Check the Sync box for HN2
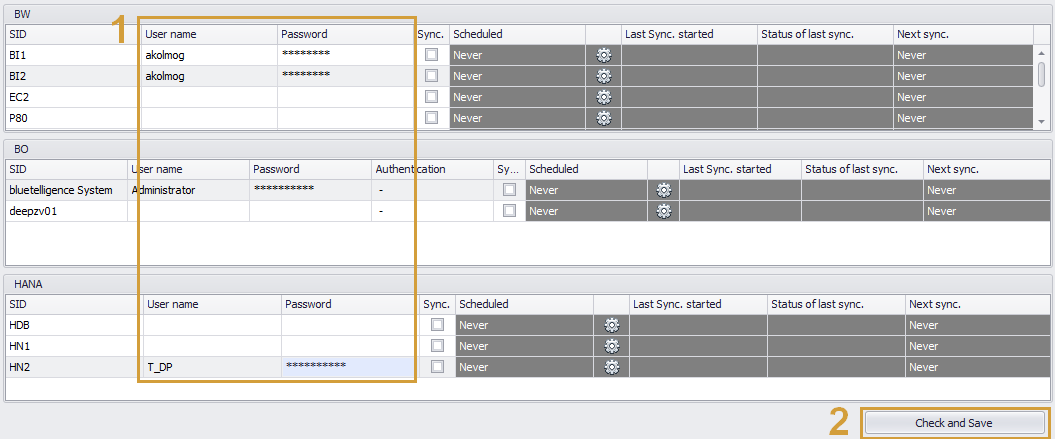1055x439 pixels. (437, 367)
